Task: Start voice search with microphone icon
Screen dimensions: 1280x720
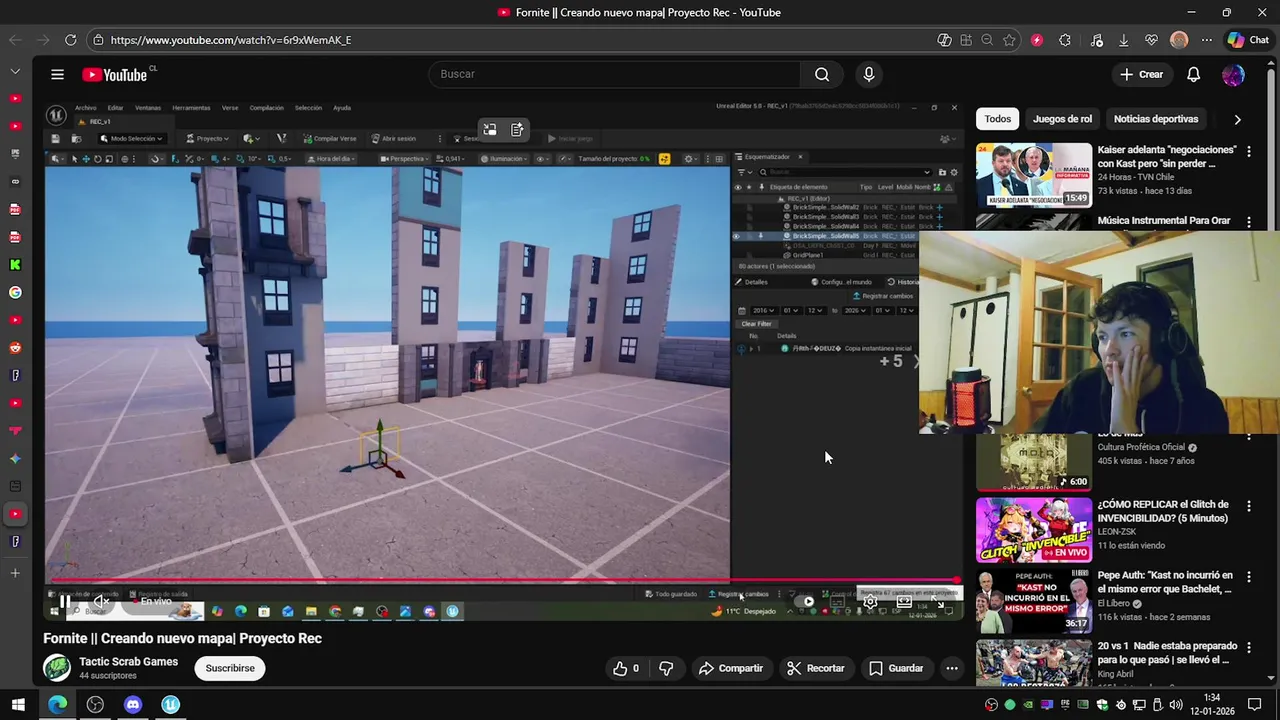Action: click(869, 74)
